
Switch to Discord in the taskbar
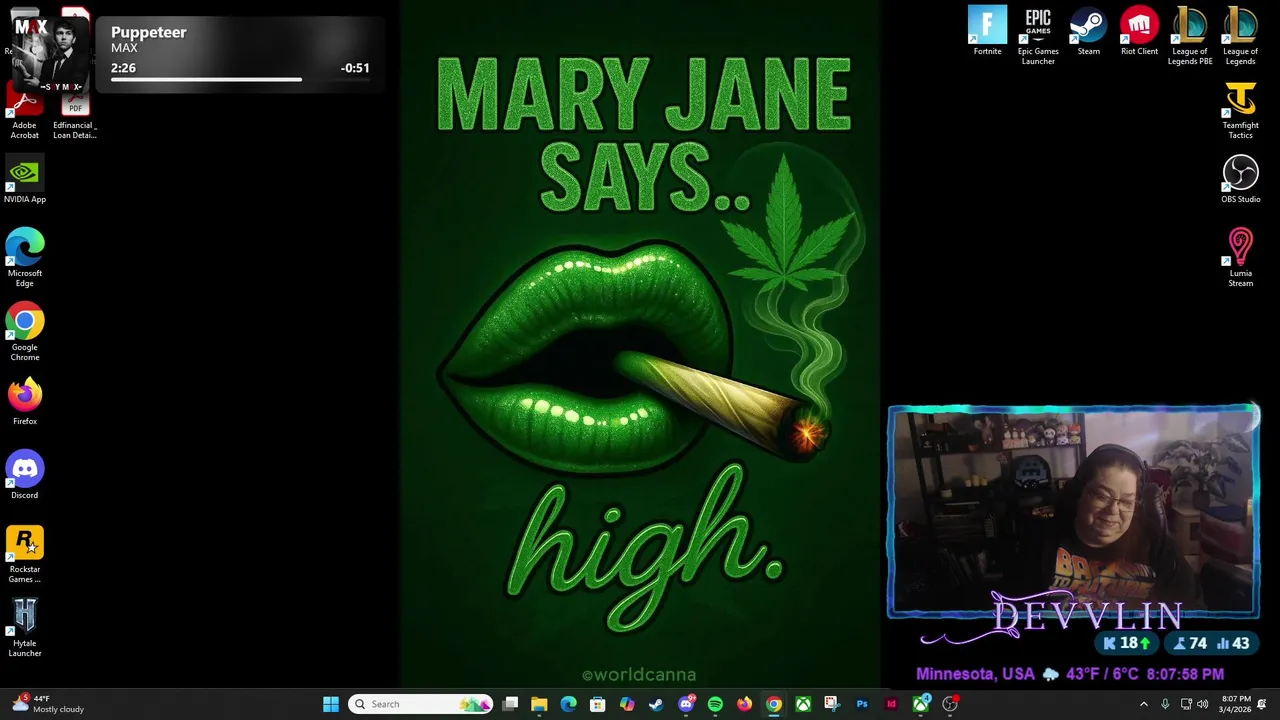pyautogui.click(x=686, y=704)
